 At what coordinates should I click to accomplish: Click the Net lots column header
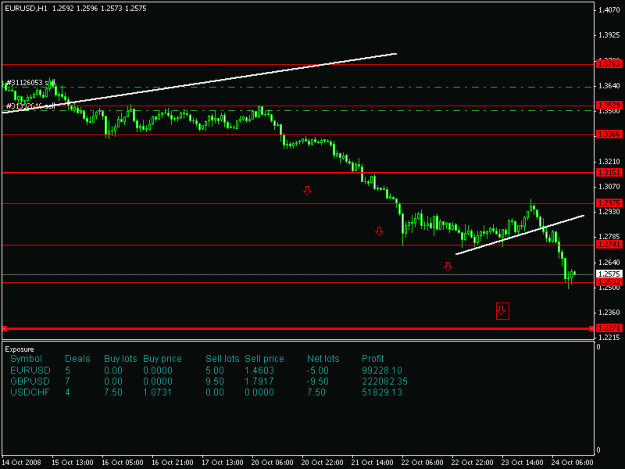tap(323, 359)
